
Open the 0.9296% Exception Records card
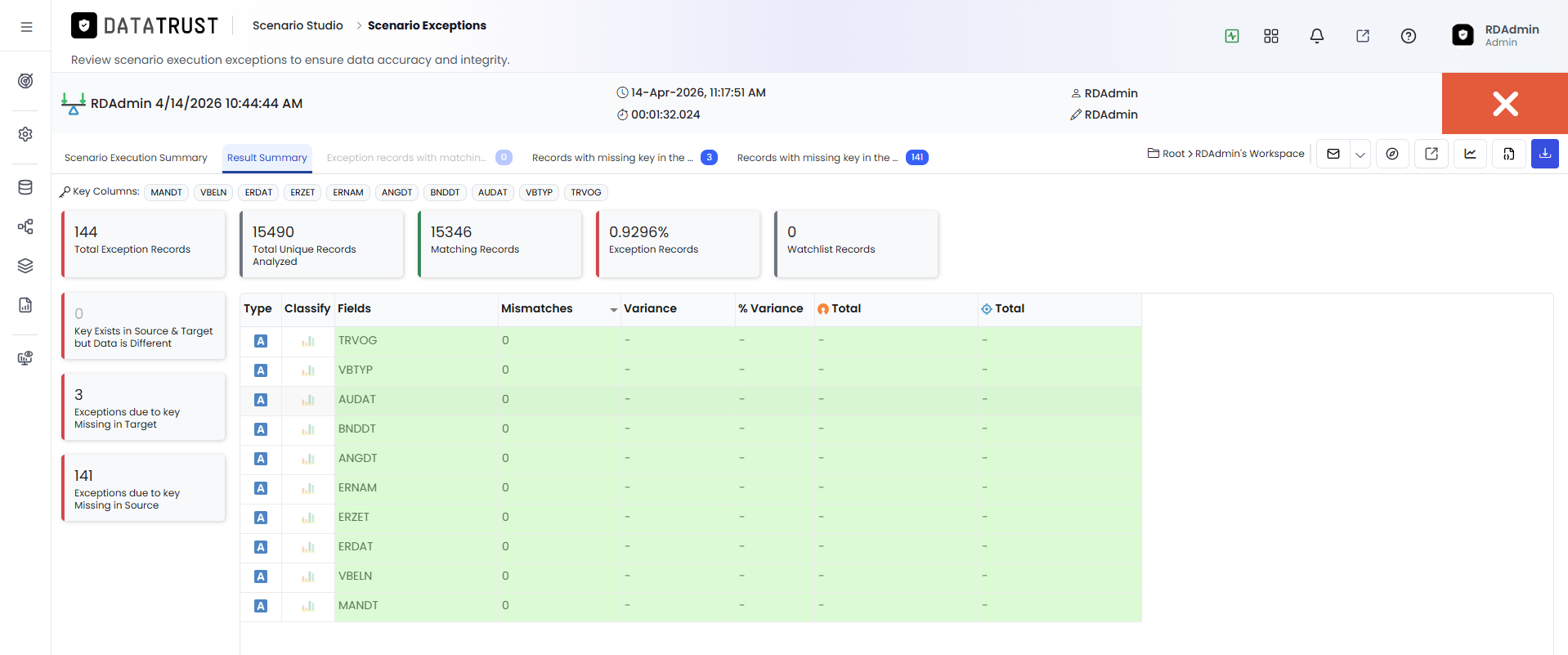678,244
